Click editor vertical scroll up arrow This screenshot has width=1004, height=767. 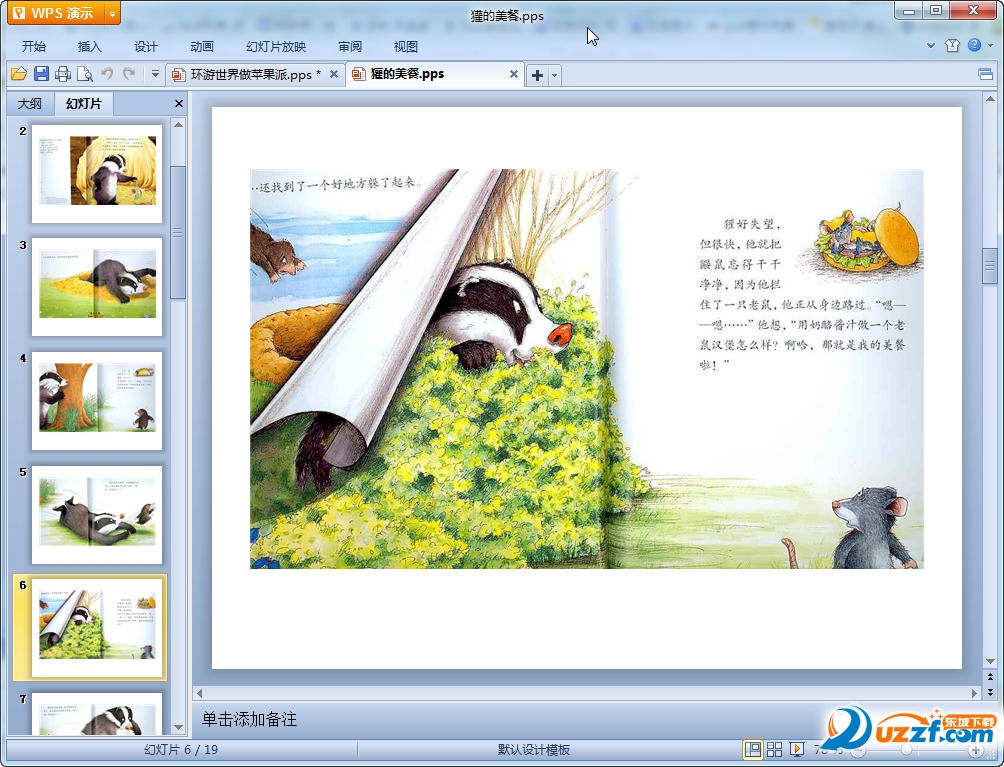[990, 99]
